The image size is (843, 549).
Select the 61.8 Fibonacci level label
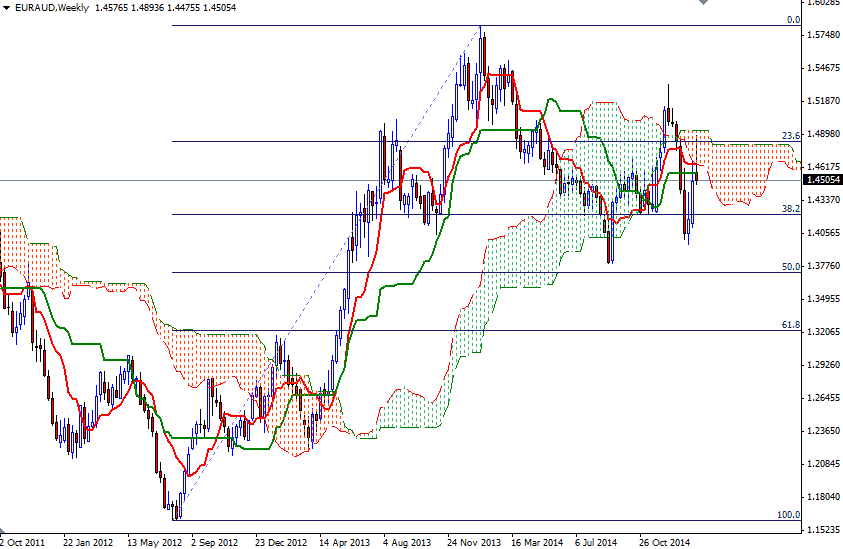[791, 325]
